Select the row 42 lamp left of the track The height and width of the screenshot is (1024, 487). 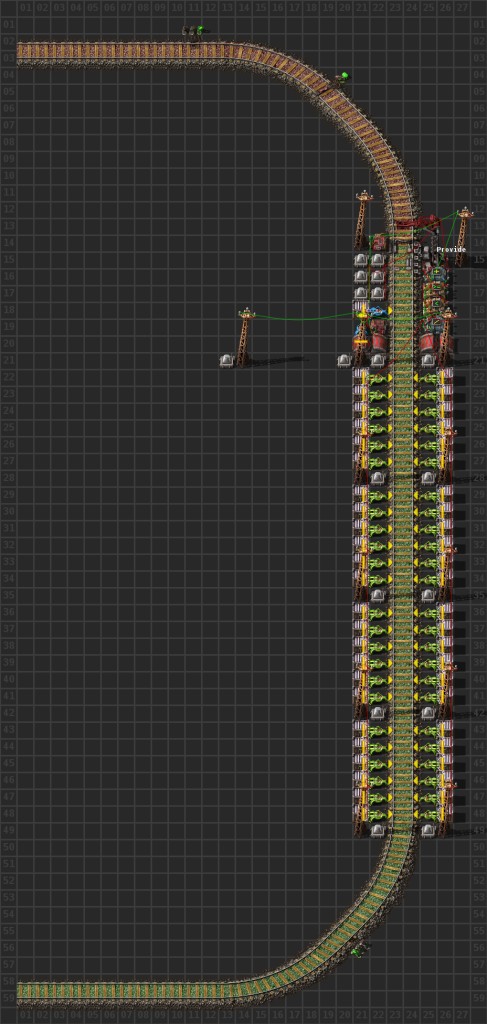[x=377, y=712]
